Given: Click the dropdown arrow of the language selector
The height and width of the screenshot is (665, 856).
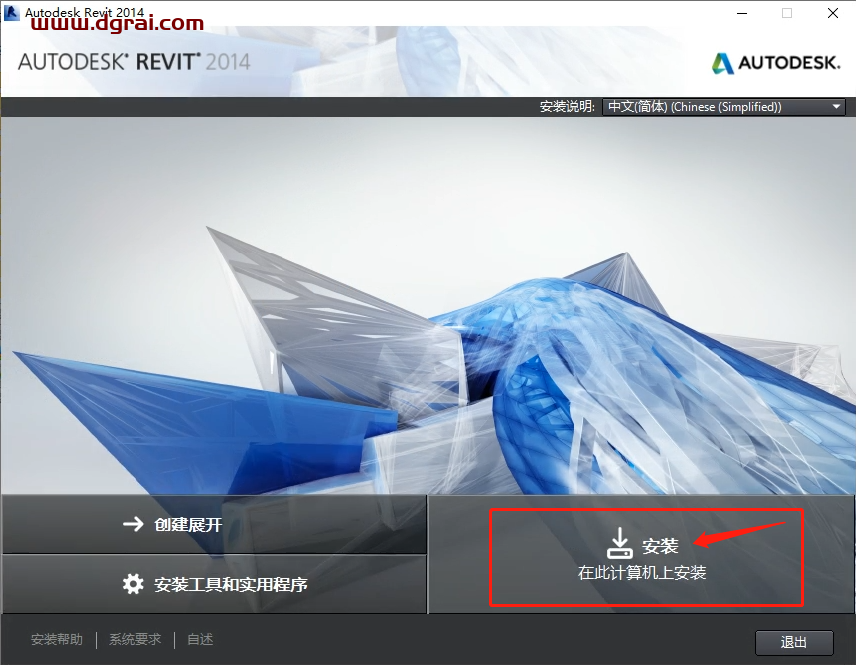Looking at the screenshot, I should [x=836, y=106].
